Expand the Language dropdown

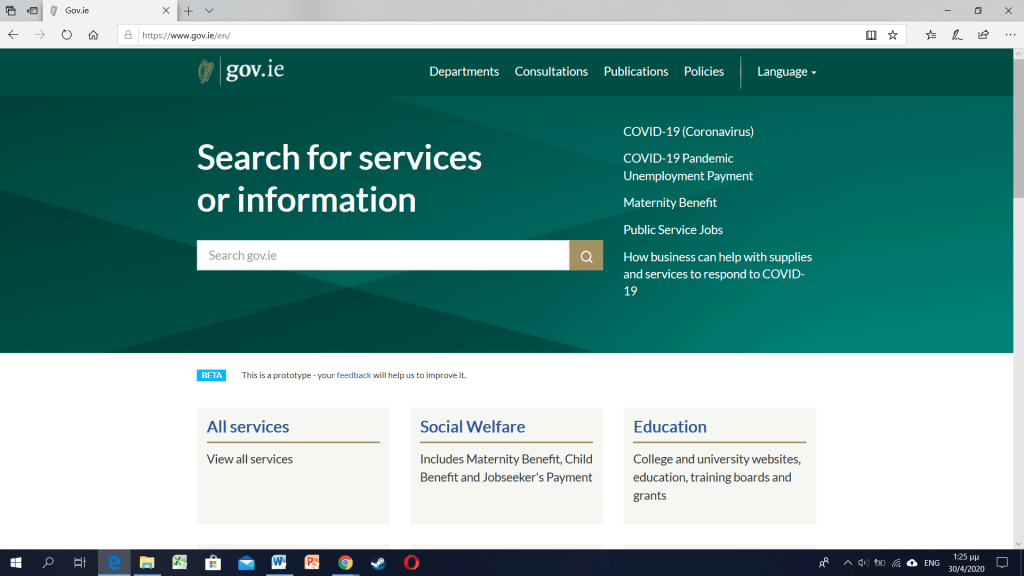pos(786,72)
